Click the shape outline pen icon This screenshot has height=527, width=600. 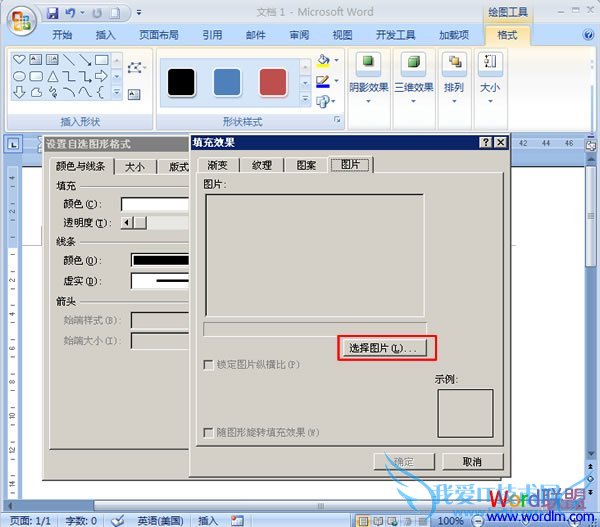point(323,81)
